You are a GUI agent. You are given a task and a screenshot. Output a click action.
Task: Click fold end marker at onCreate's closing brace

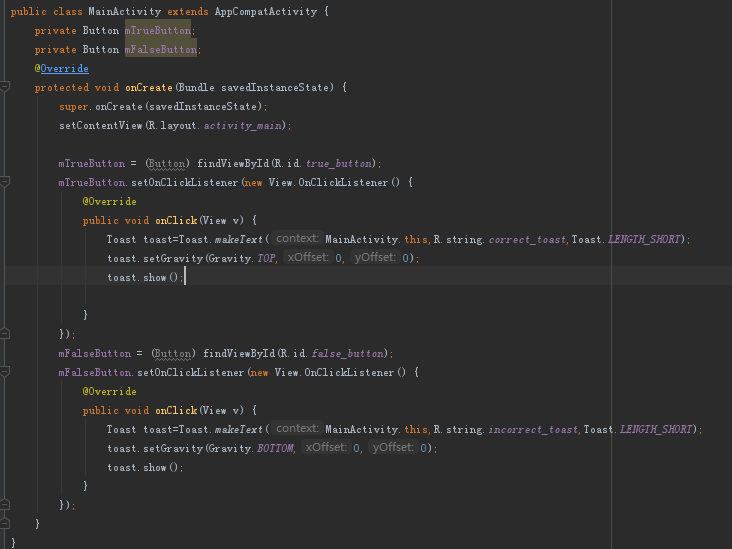[5, 523]
